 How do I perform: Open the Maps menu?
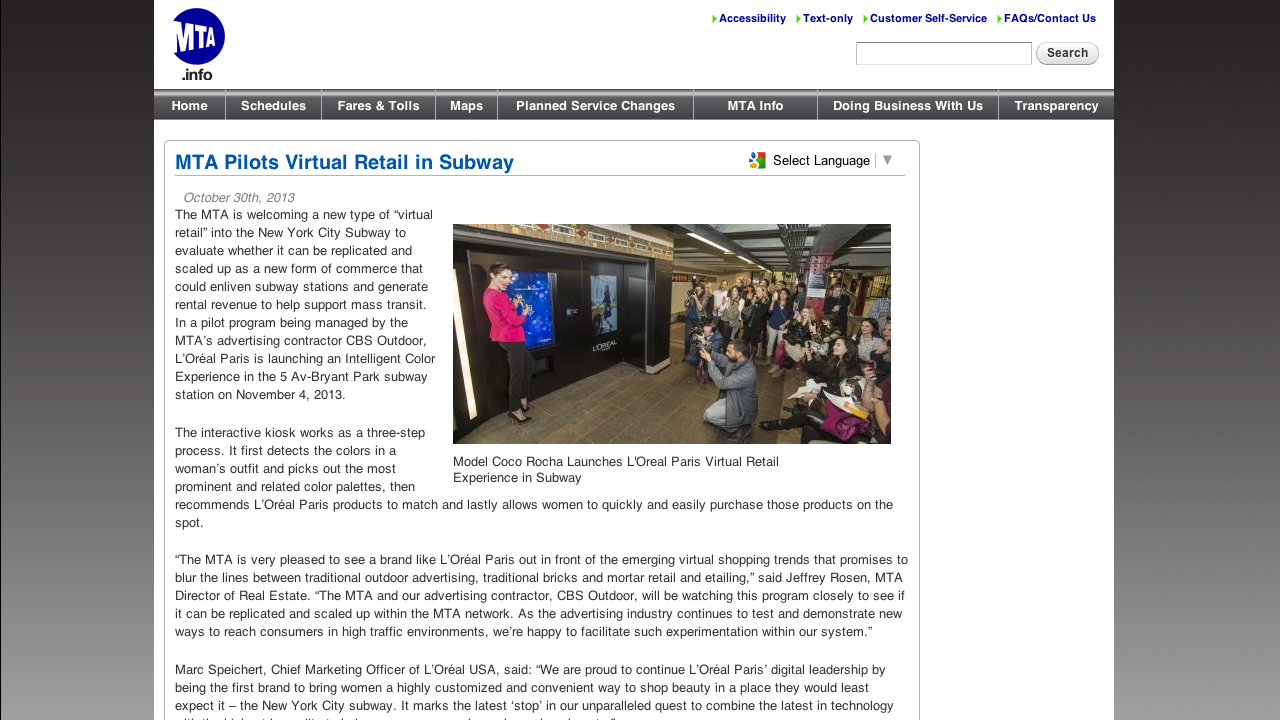click(467, 105)
